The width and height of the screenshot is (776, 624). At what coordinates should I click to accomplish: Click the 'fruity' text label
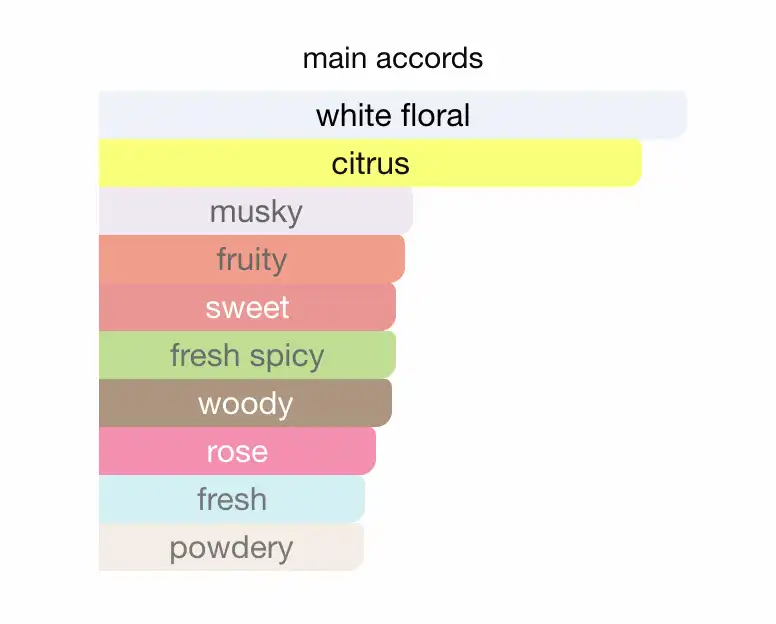point(251,259)
